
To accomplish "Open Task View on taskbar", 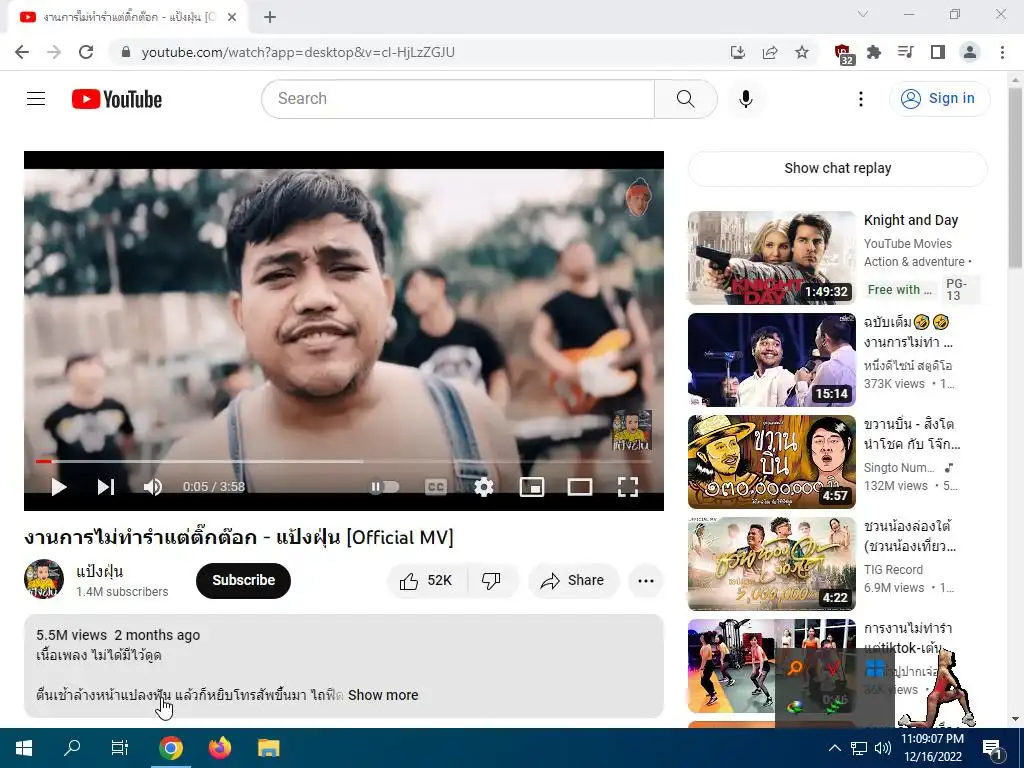I will (x=120, y=748).
